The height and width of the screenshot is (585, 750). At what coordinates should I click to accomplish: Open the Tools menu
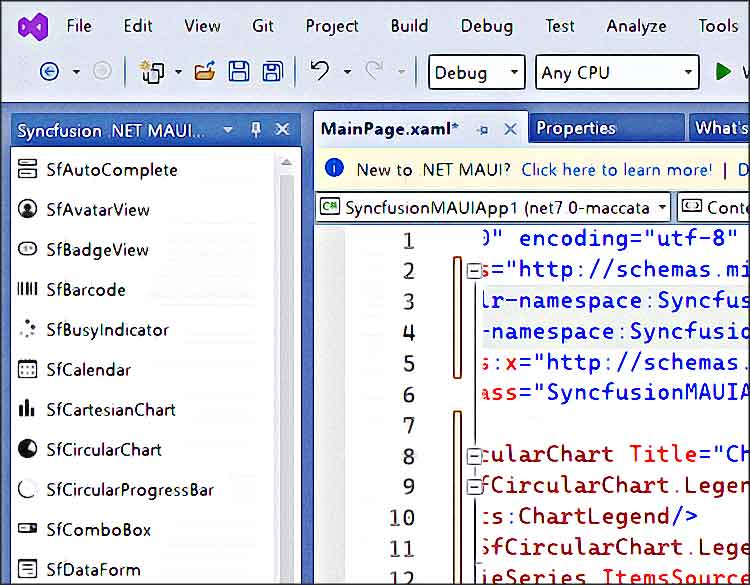[x=718, y=26]
